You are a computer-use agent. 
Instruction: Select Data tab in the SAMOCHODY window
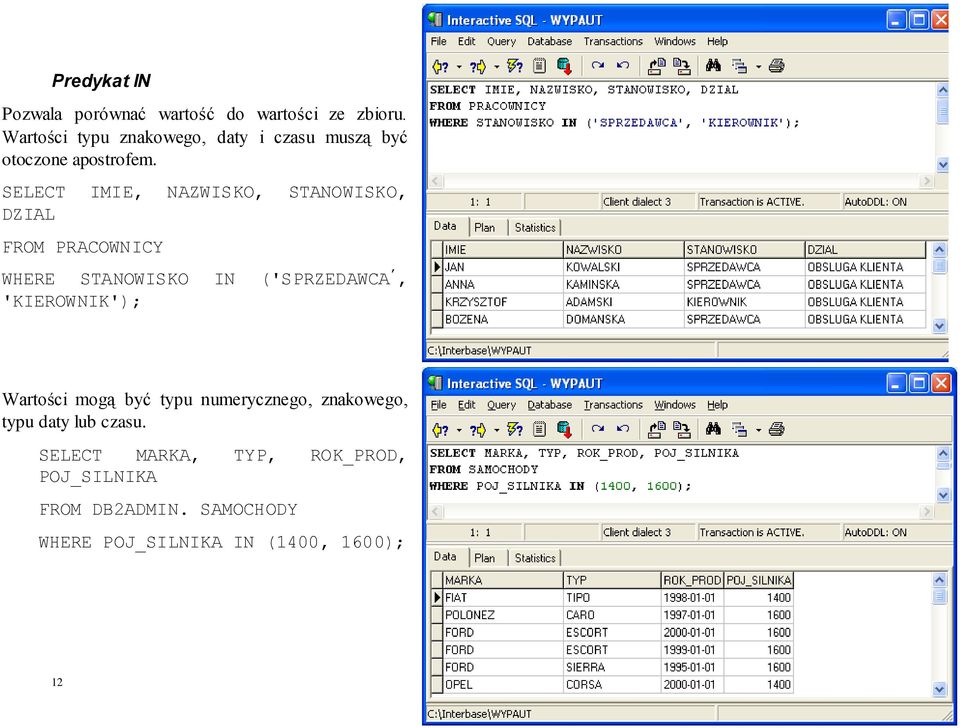click(x=445, y=557)
